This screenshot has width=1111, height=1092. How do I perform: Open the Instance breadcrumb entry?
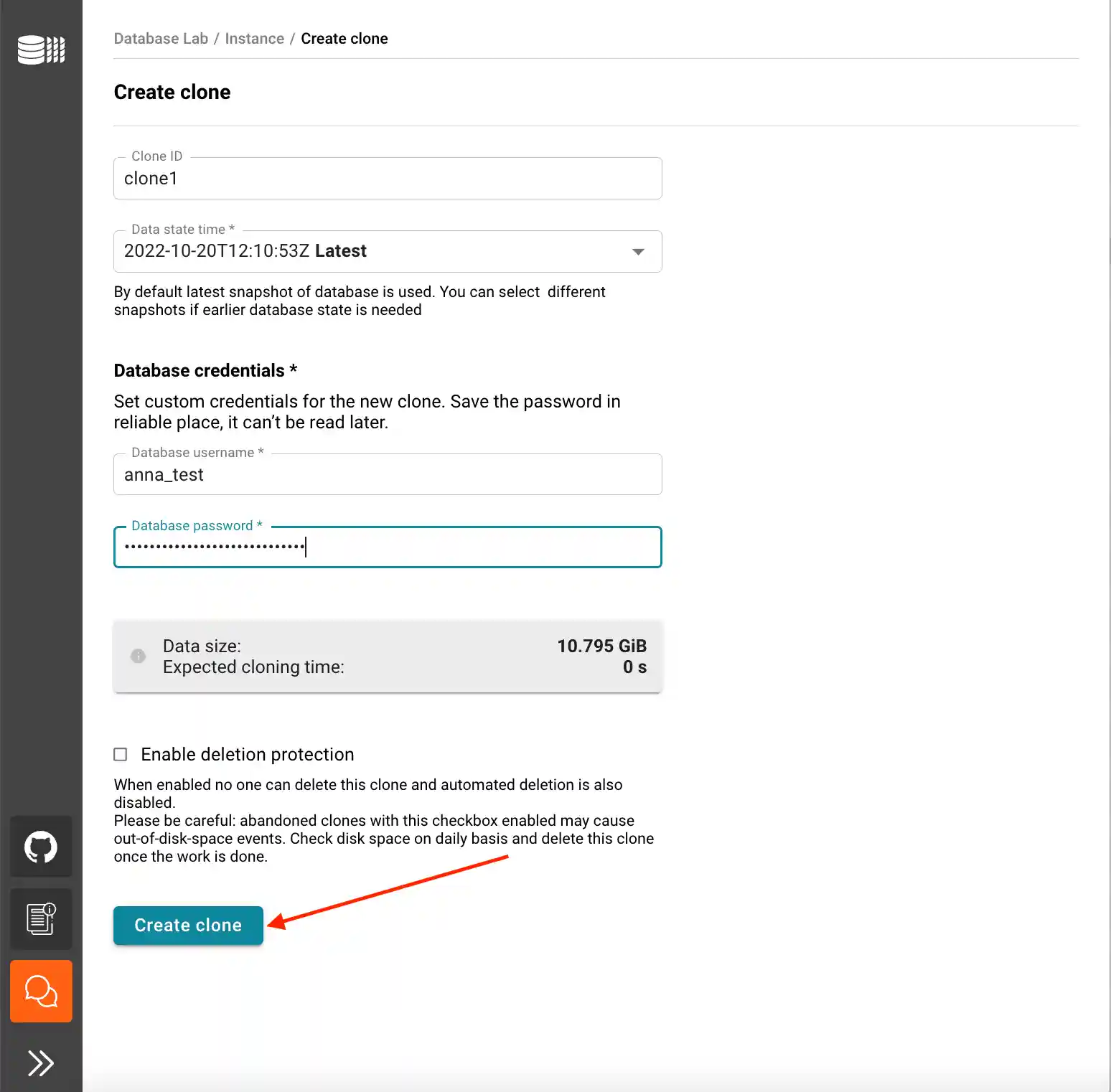tap(254, 38)
